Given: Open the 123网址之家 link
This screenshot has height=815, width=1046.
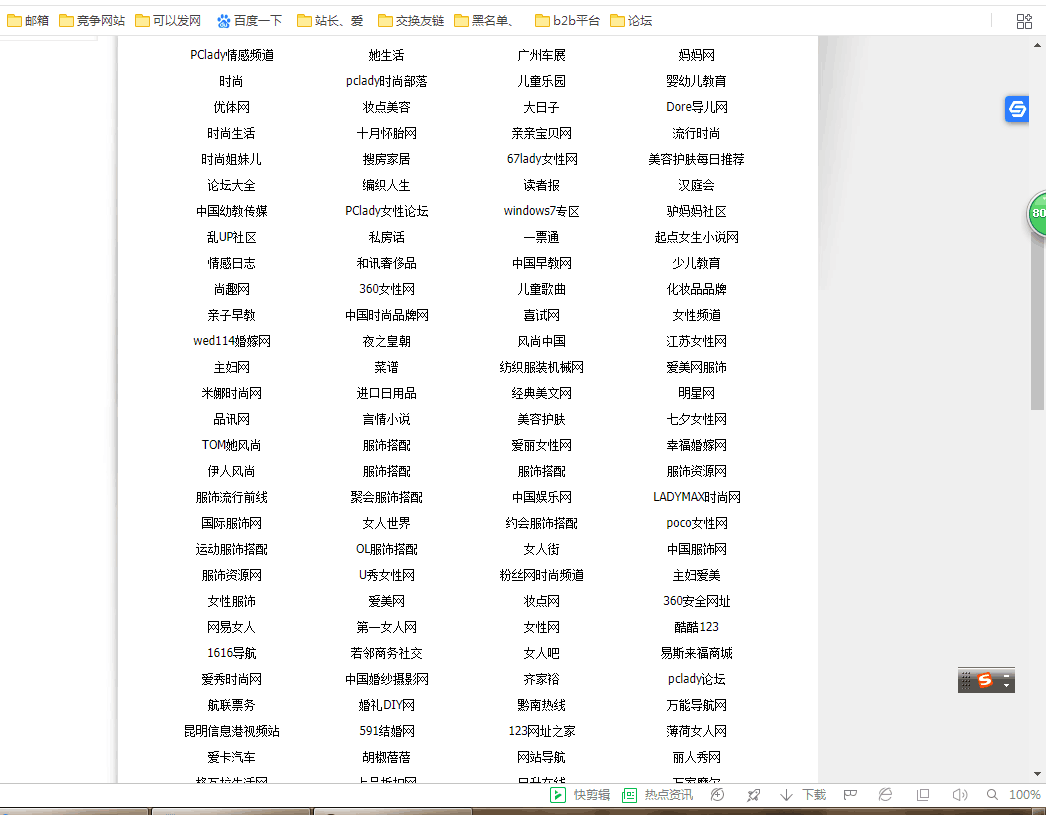Looking at the screenshot, I should click(x=541, y=732).
